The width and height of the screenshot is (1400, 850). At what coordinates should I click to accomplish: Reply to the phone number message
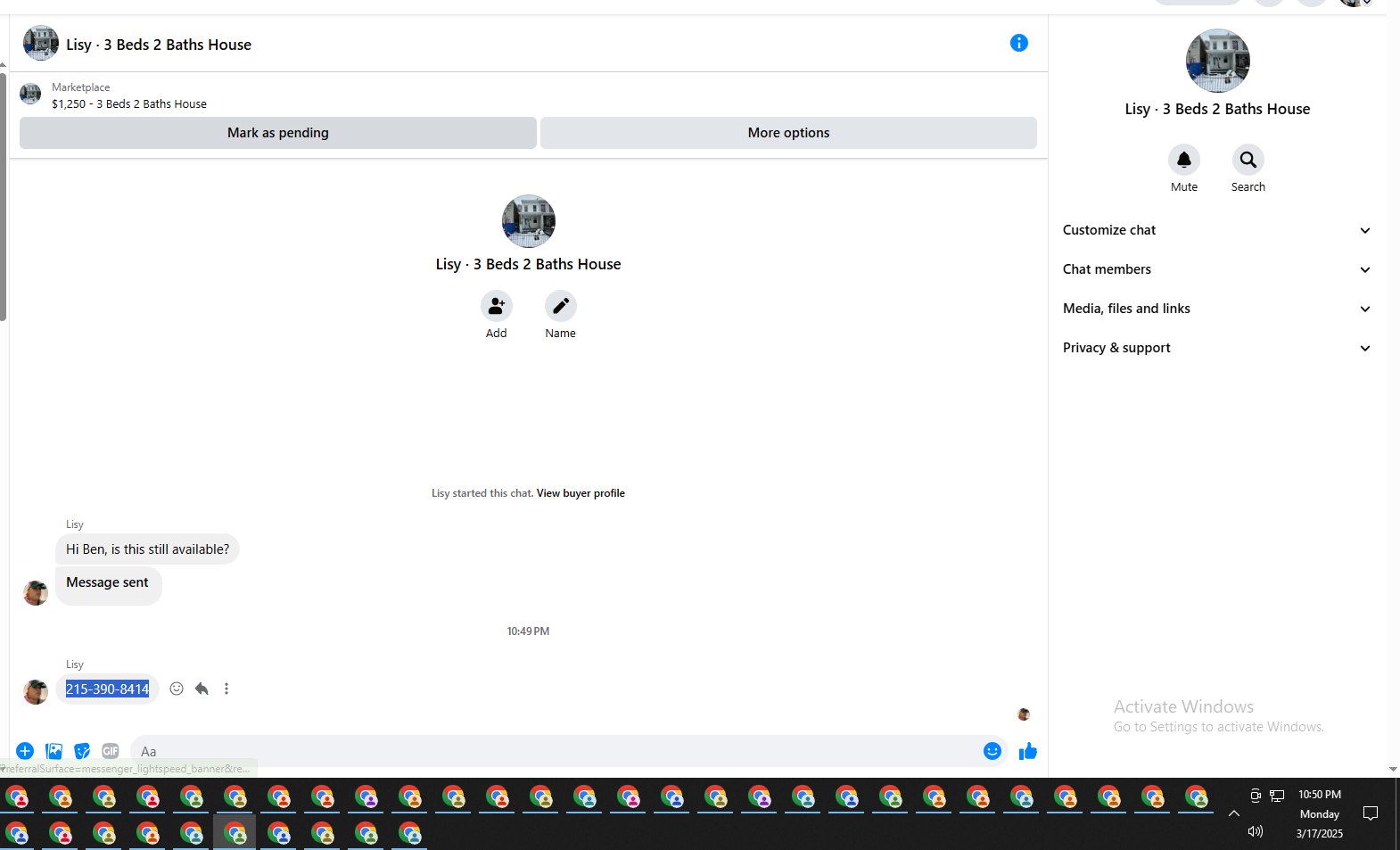point(202,689)
